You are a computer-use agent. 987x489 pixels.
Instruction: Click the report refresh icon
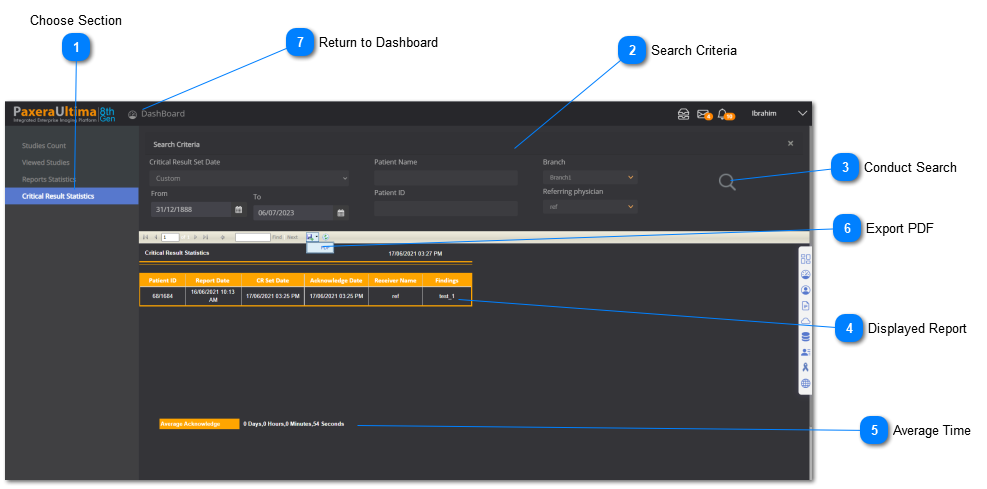click(x=326, y=237)
